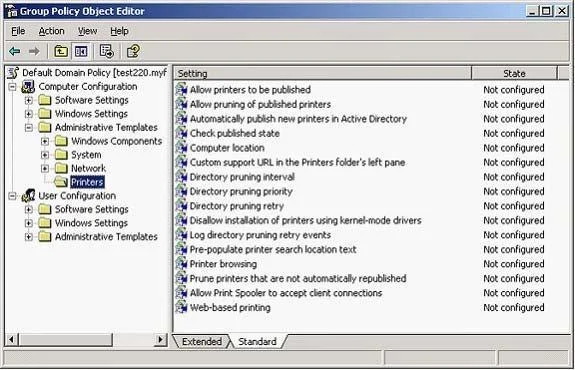Click 'Not configured' state for Web-based printing

tap(513, 308)
